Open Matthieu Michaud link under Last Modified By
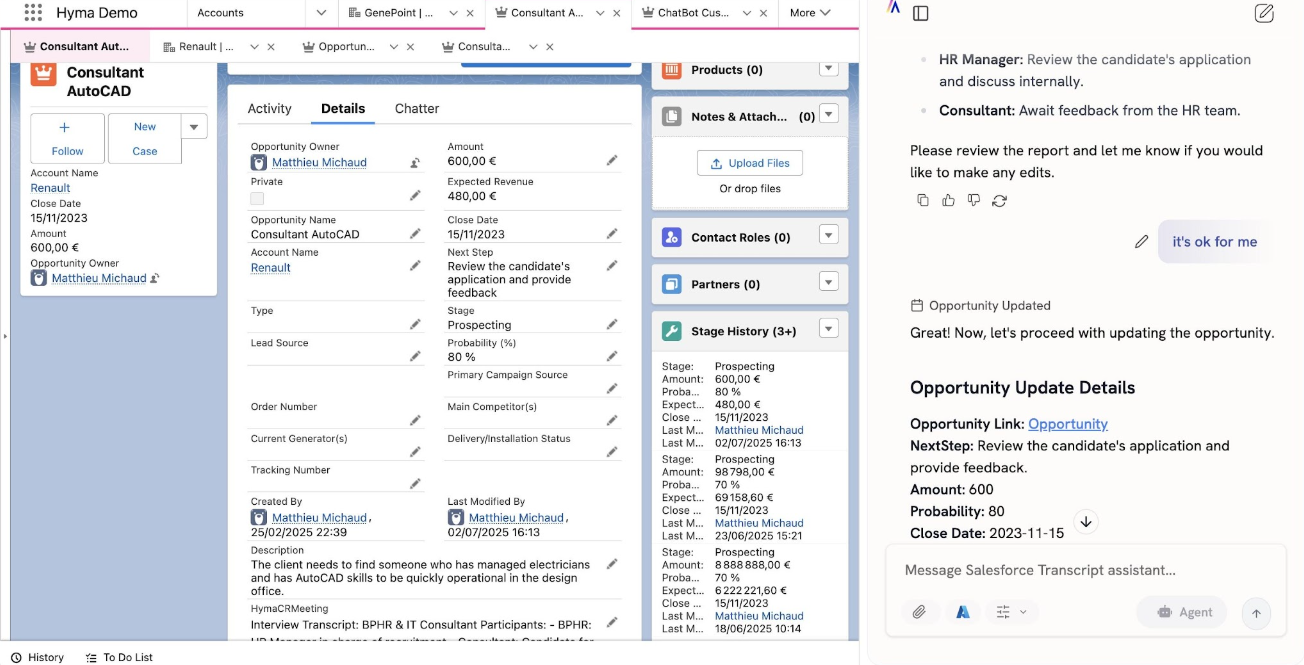The height and width of the screenshot is (665, 1304). point(516,518)
